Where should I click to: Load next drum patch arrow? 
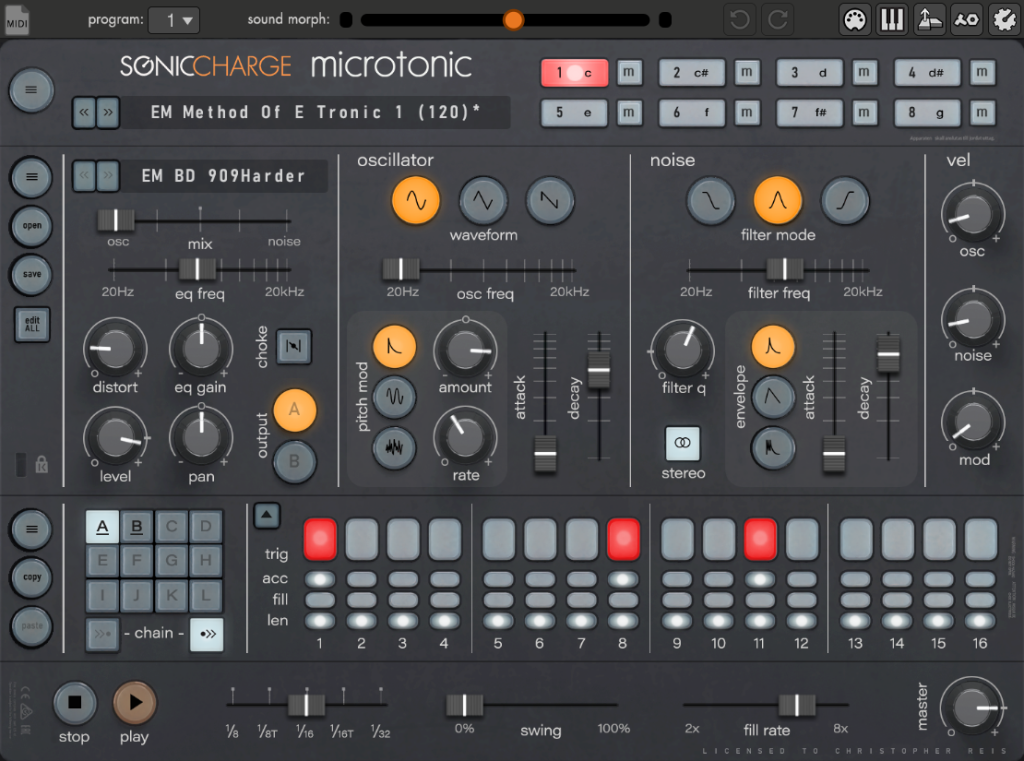click(108, 176)
